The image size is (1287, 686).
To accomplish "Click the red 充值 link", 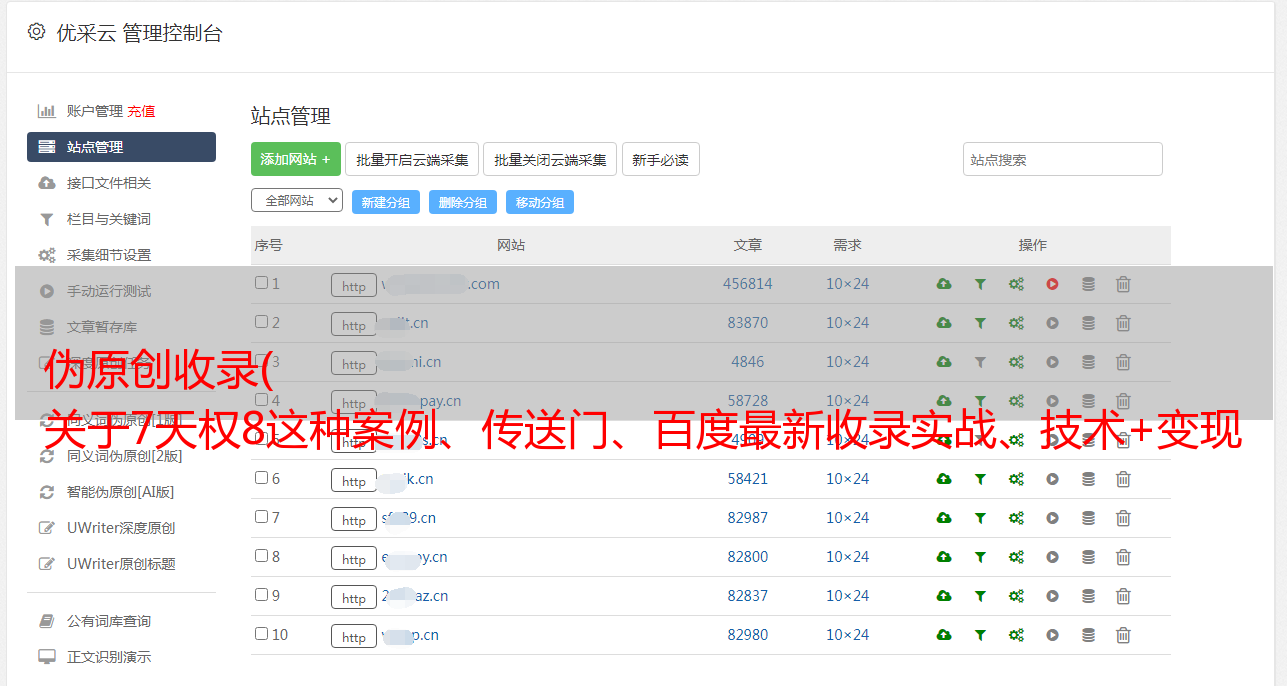I will coord(141,111).
